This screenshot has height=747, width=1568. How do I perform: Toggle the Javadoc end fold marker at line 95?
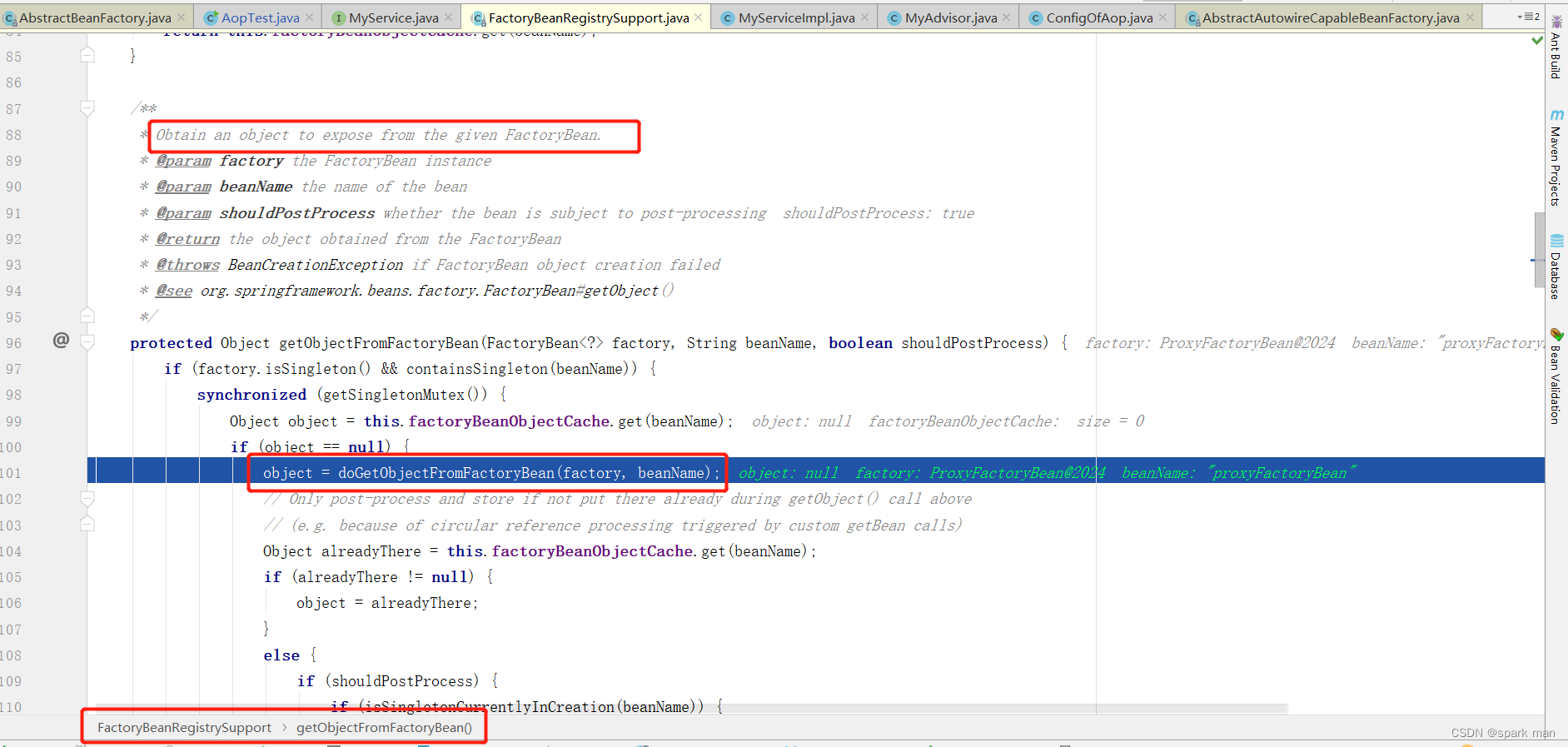click(x=87, y=316)
